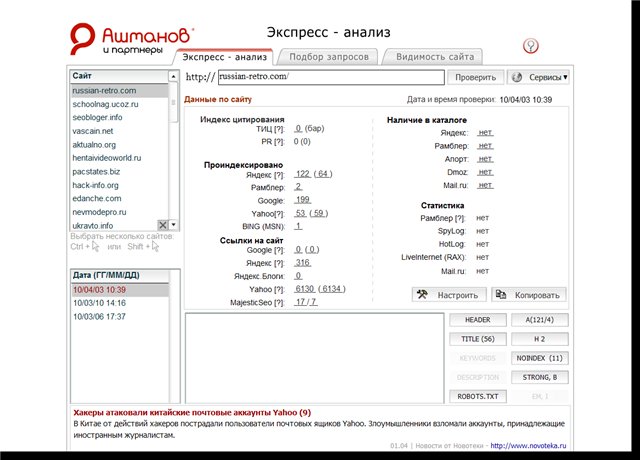Image resolution: width=640 pixels, height=460 pixels.
Task: Click the URL input field
Action: pos(331,77)
